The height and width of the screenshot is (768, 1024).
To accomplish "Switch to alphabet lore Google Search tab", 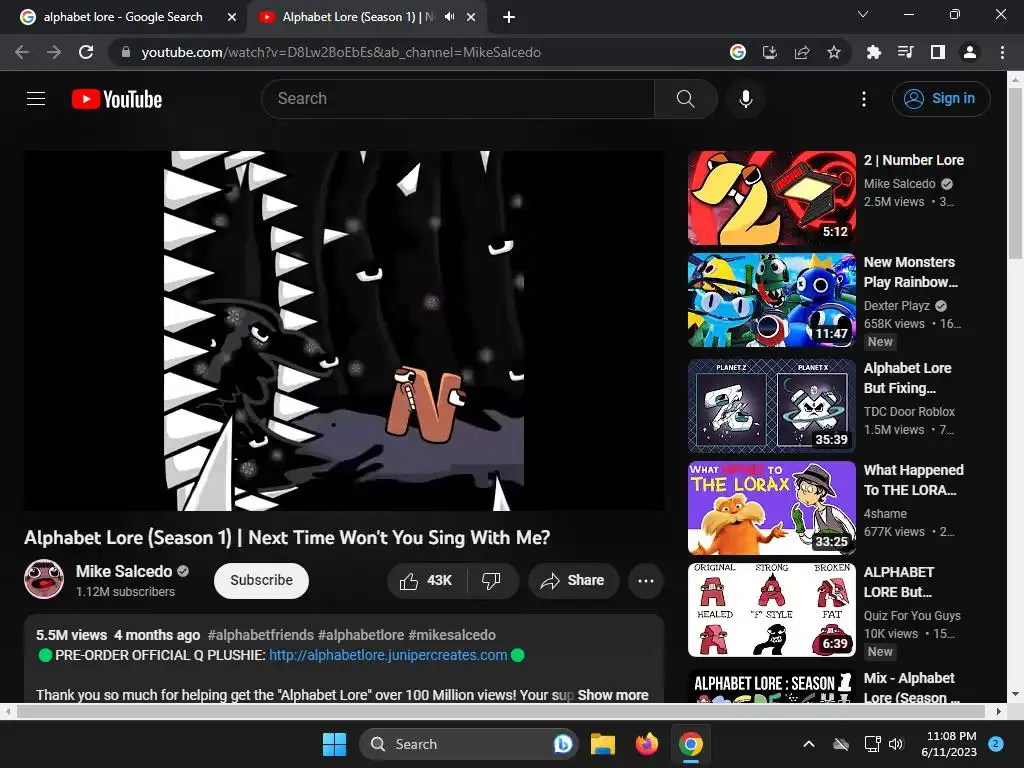I will coord(123,18).
